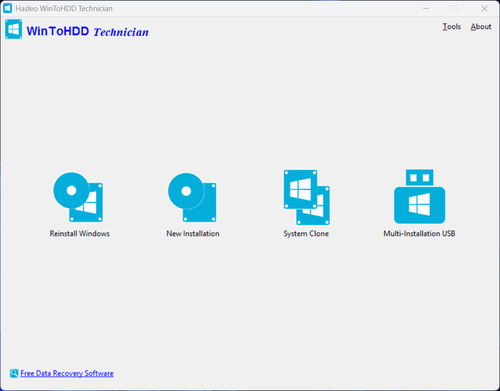Click the Reinstall Windows label
The image size is (500, 391).
80,234
